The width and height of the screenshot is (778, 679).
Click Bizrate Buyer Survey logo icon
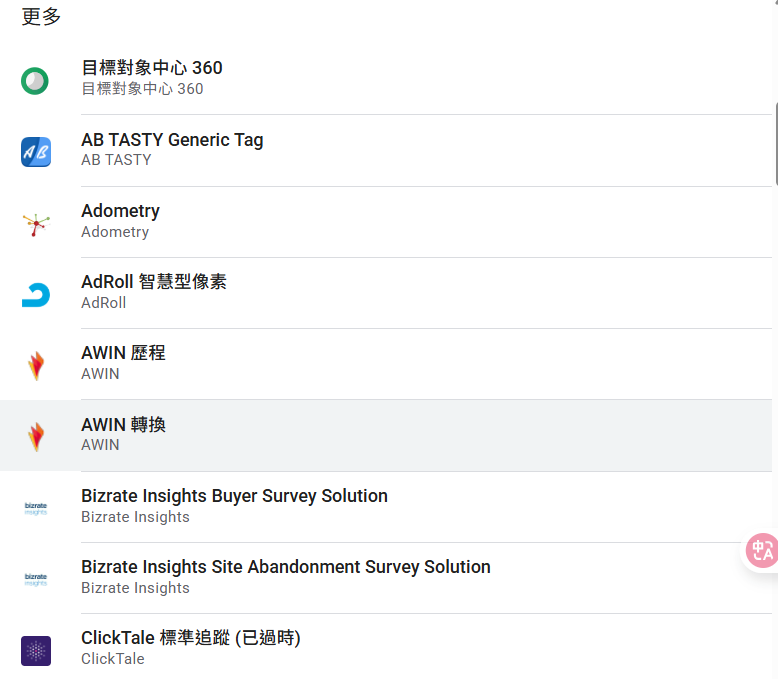tap(36, 508)
